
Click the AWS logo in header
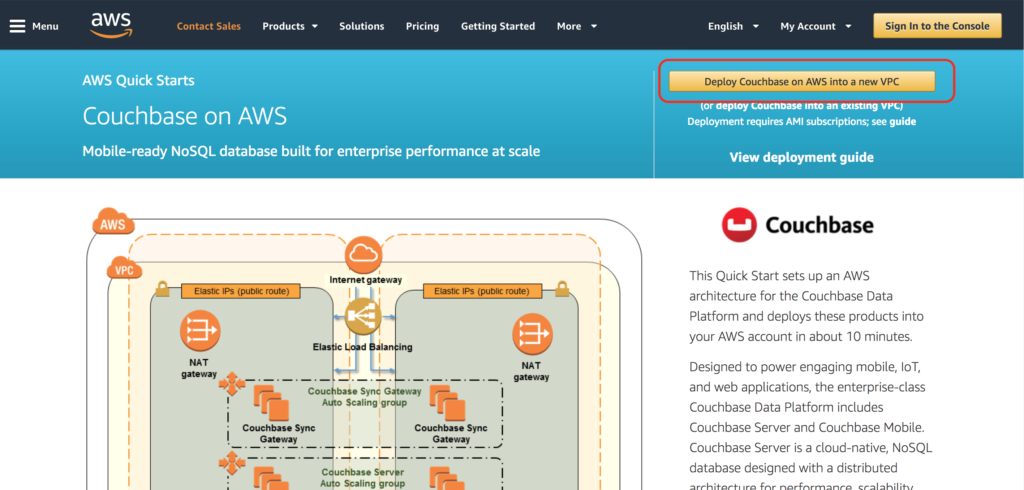point(112,25)
